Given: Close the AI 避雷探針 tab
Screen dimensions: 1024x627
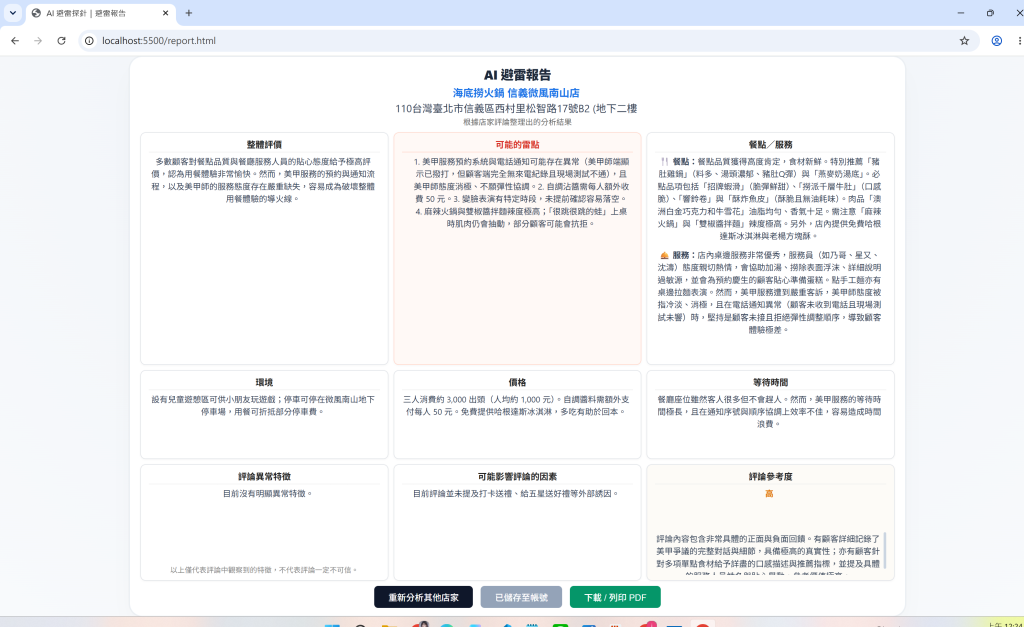Looking at the screenshot, I should (165, 13).
